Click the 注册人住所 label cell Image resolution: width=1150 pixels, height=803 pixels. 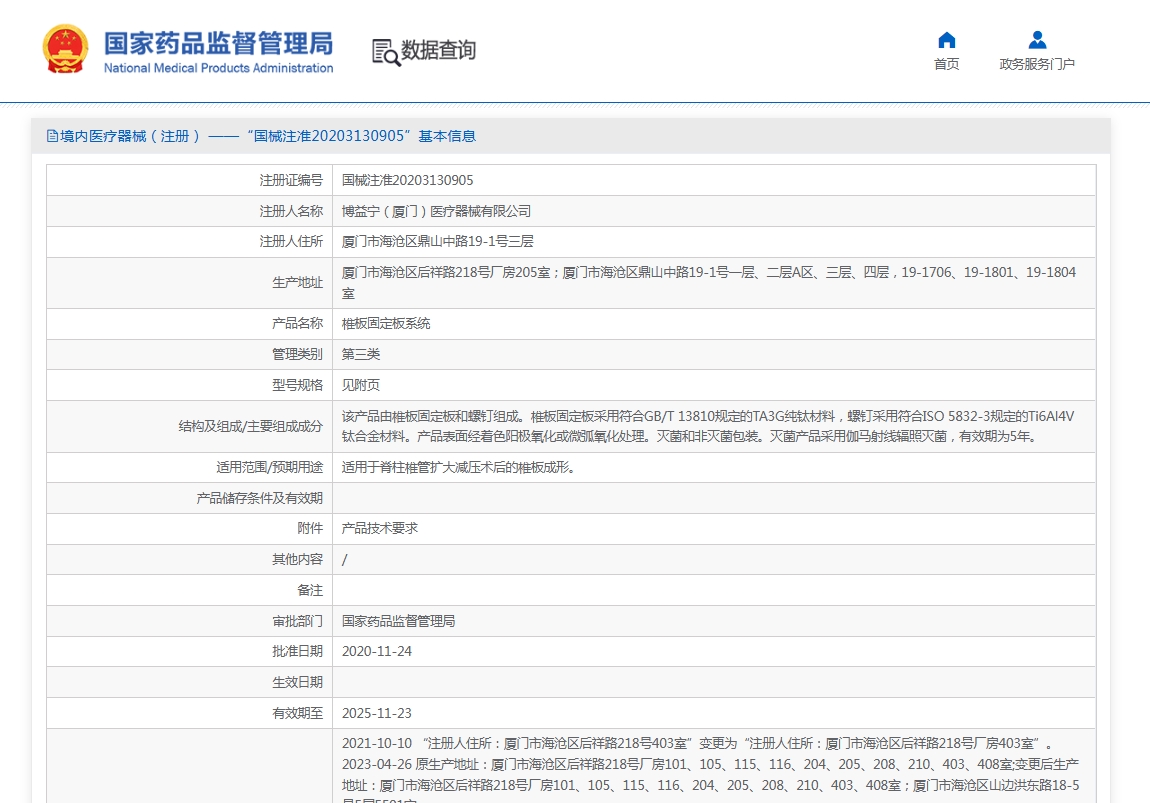point(189,241)
